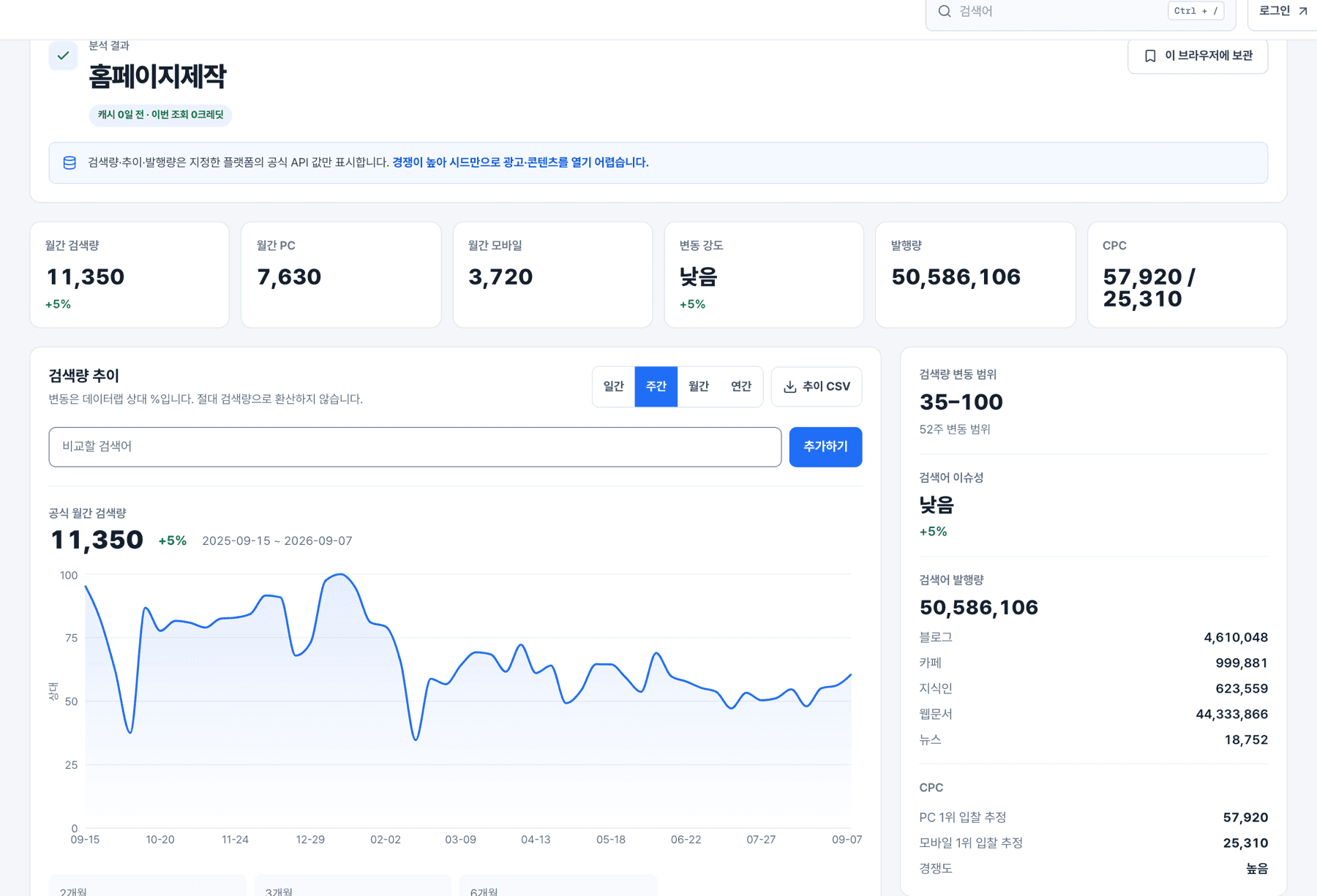The width and height of the screenshot is (1317, 896).
Task: Switch the chart to 연간 view
Action: click(740, 386)
